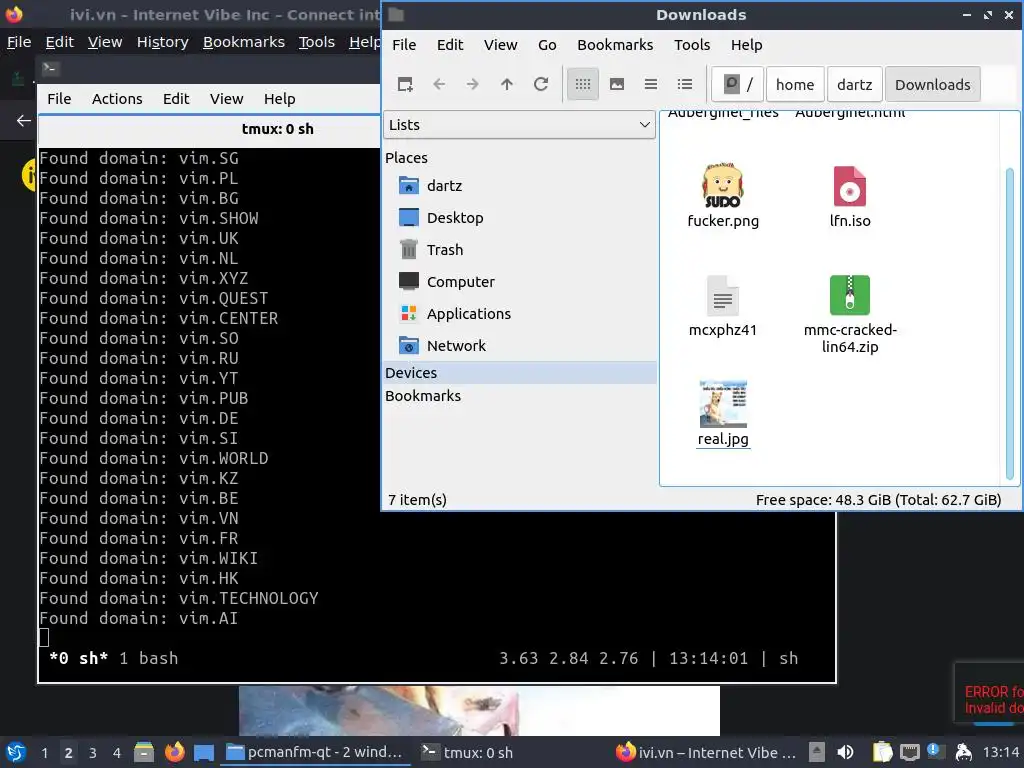The height and width of the screenshot is (768, 1024).
Task: Open the file manager View menu
Action: (x=500, y=44)
